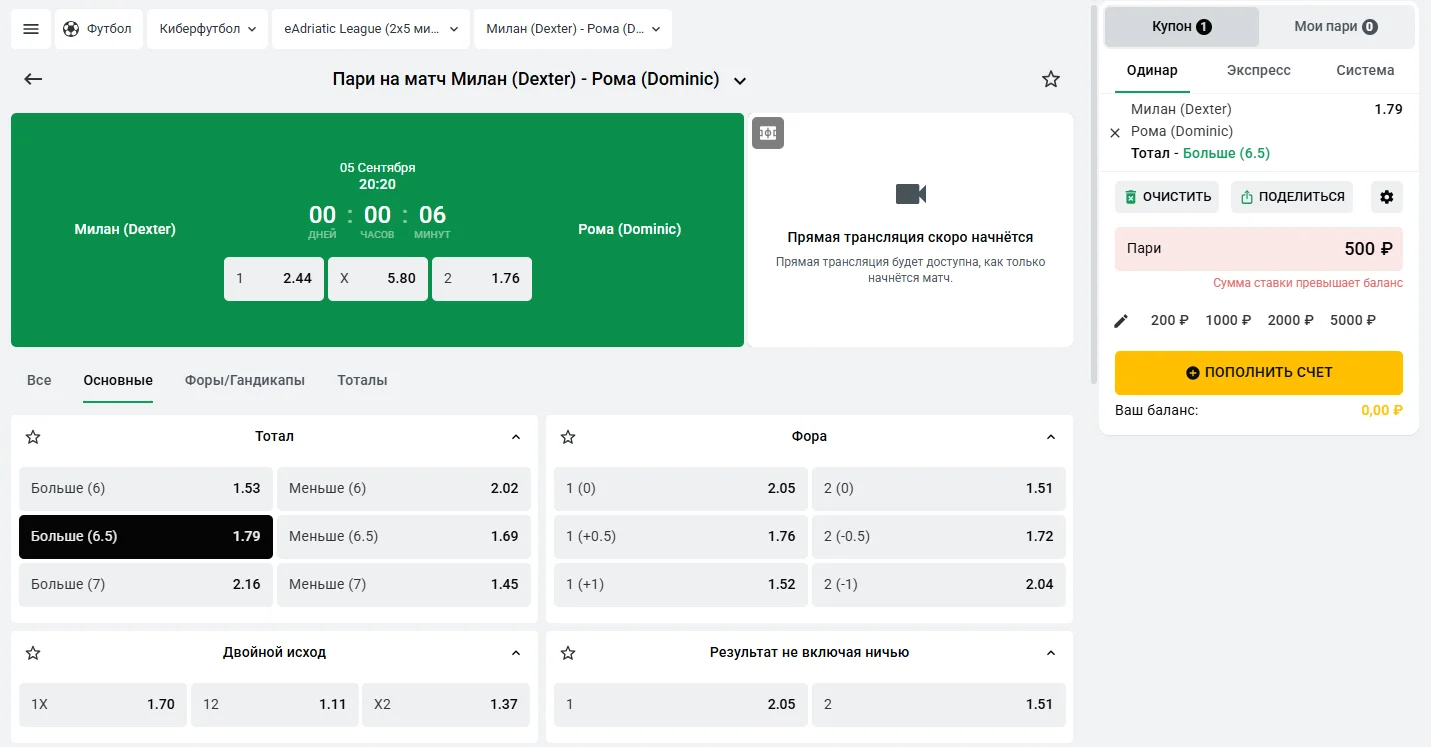Collapse the Тотал market section

click(516, 437)
